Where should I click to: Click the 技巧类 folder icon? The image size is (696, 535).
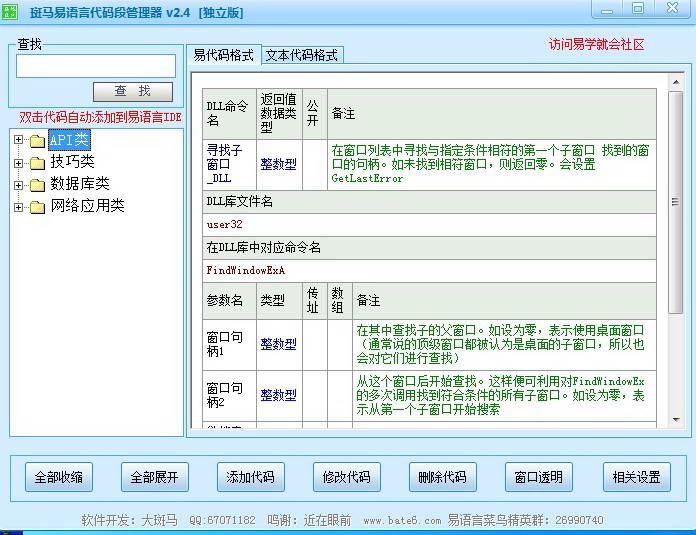coord(37,163)
